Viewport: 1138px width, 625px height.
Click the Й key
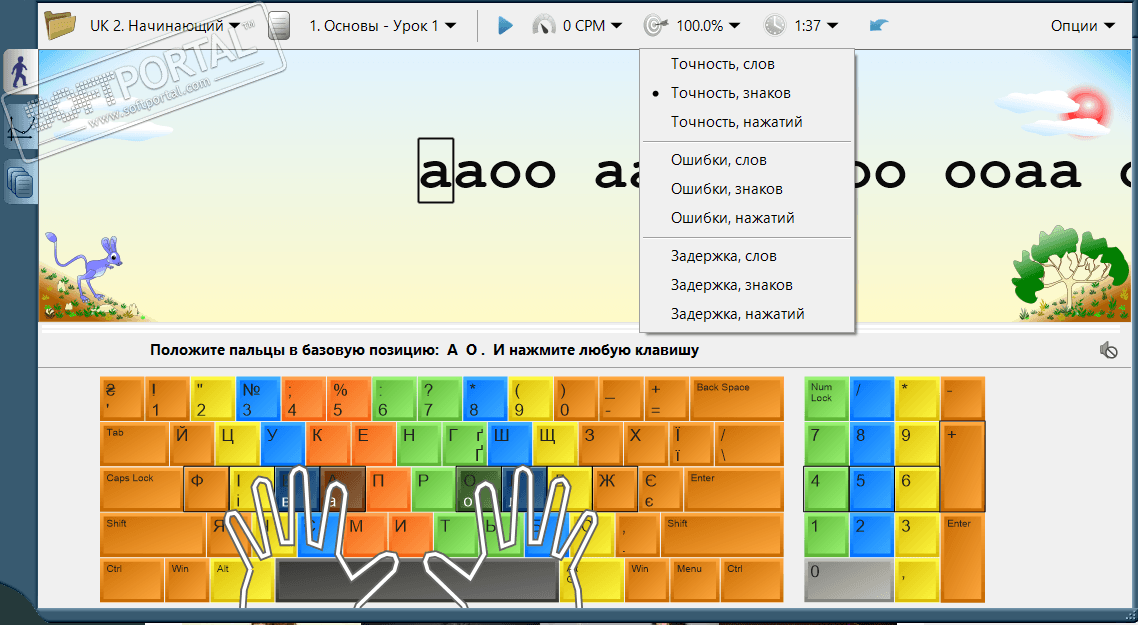tap(192, 444)
